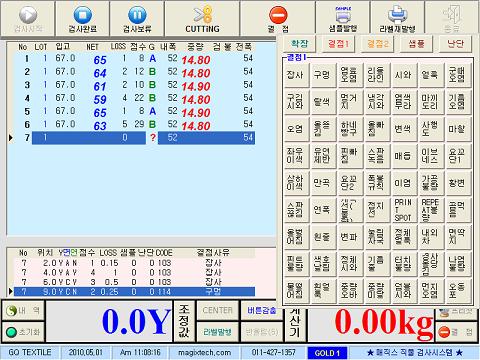The image size is (480, 360).
Task: Click the 0.0Y length display
Action: coord(110,321)
